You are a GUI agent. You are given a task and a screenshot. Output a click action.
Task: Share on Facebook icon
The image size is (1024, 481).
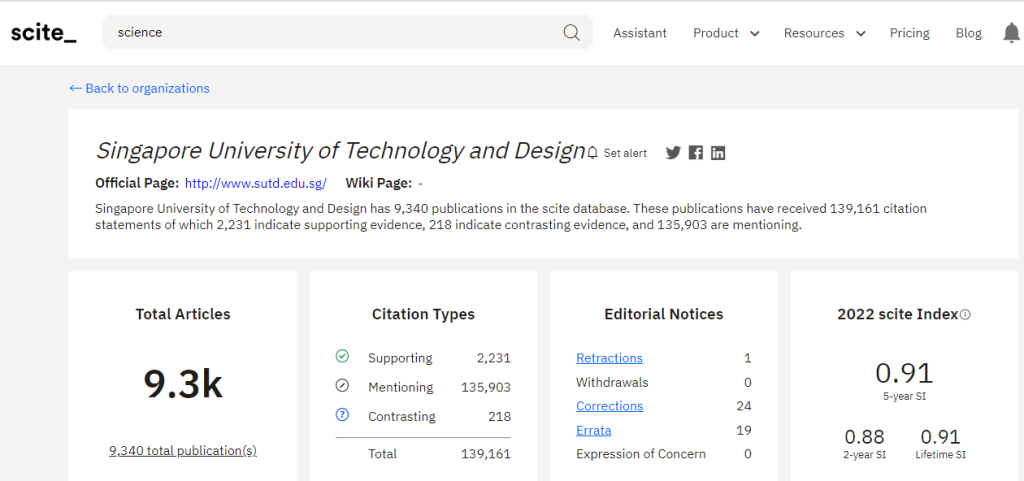[x=696, y=153]
